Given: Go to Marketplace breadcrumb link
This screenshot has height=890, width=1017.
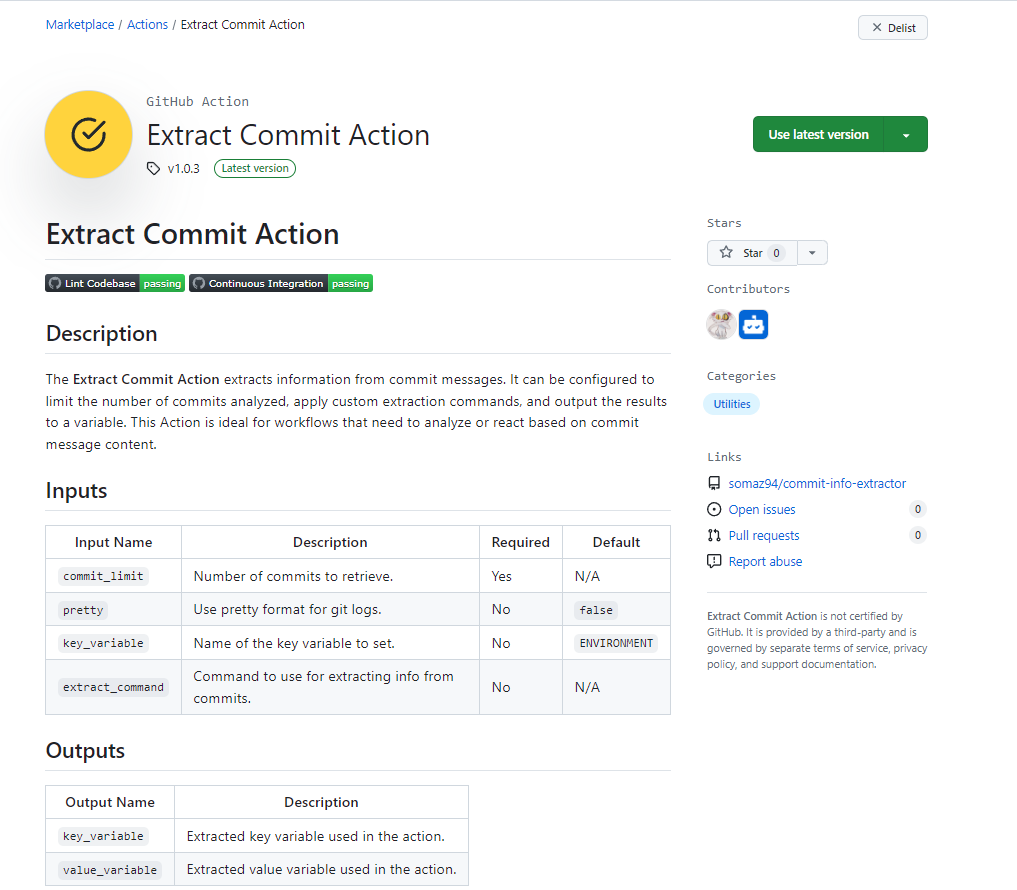Looking at the screenshot, I should 80,25.
